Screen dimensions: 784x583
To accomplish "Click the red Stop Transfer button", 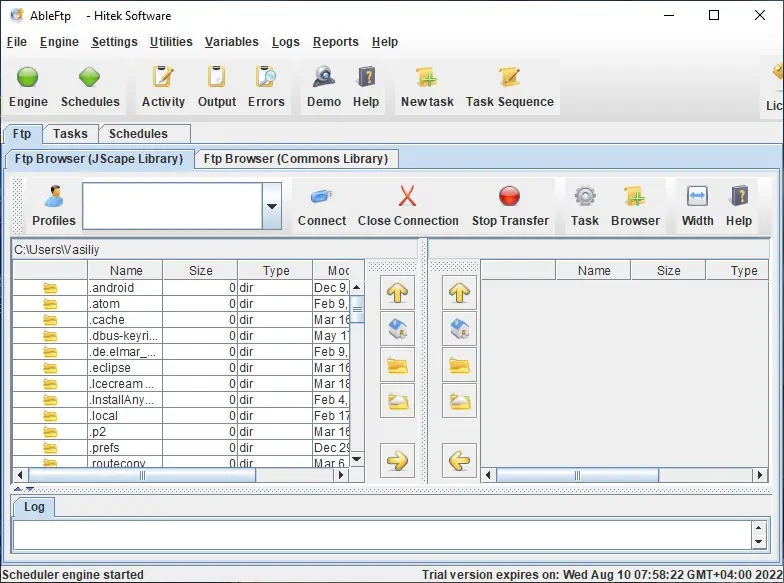I will point(510,196).
